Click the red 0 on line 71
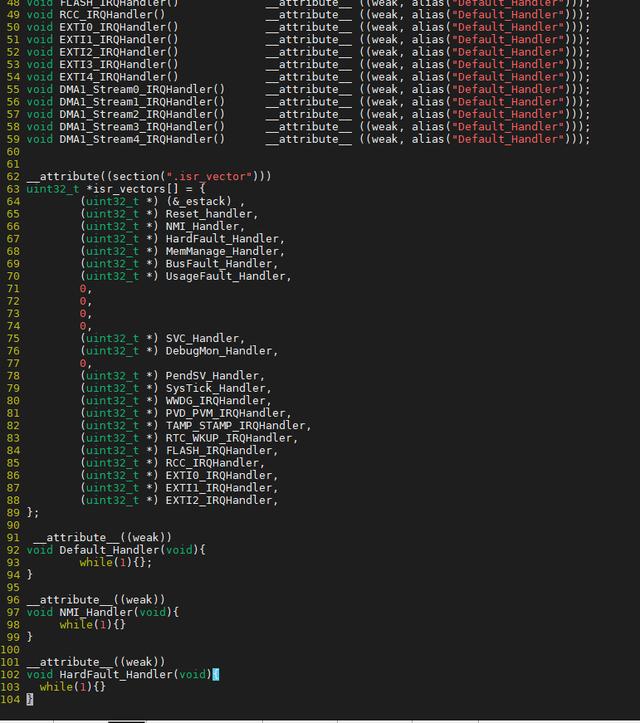640x723 pixels. pyautogui.click(x=83, y=289)
